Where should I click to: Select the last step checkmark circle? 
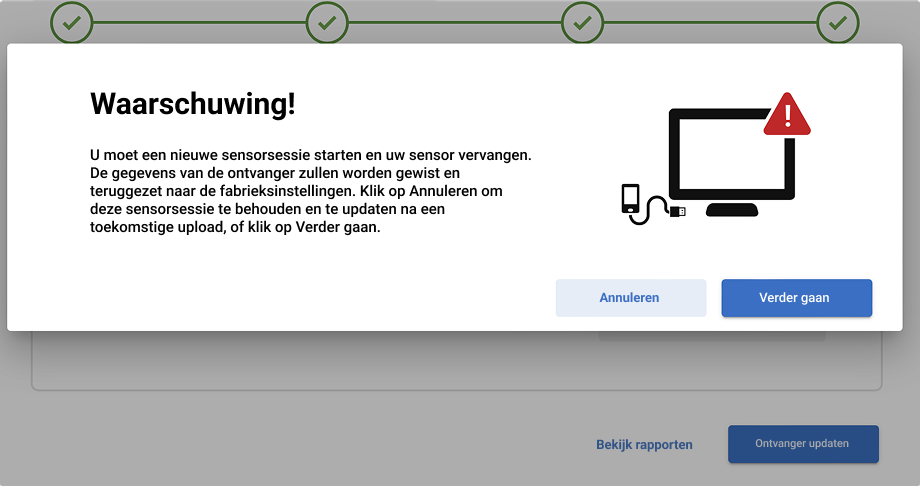838,22
